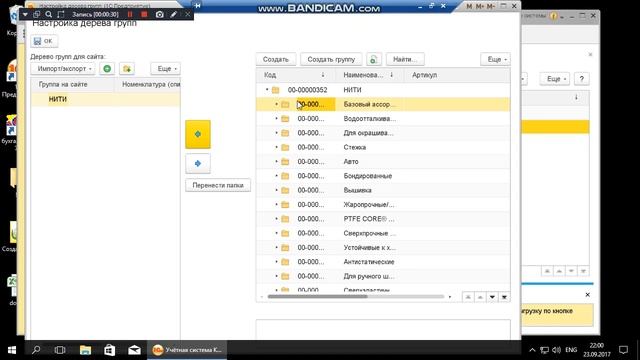
Task: Click the M- memory button in title bar
Action: click(491, 6)
